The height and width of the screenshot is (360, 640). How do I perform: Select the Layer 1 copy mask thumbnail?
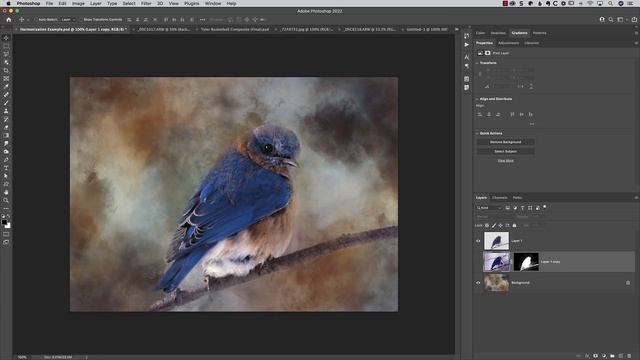[x=526, y=262]
